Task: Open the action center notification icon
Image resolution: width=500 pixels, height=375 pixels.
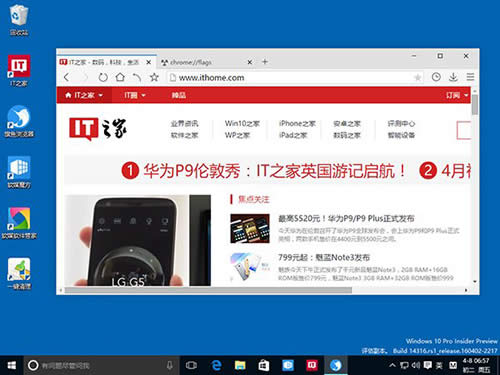Action: click(427, 365)
